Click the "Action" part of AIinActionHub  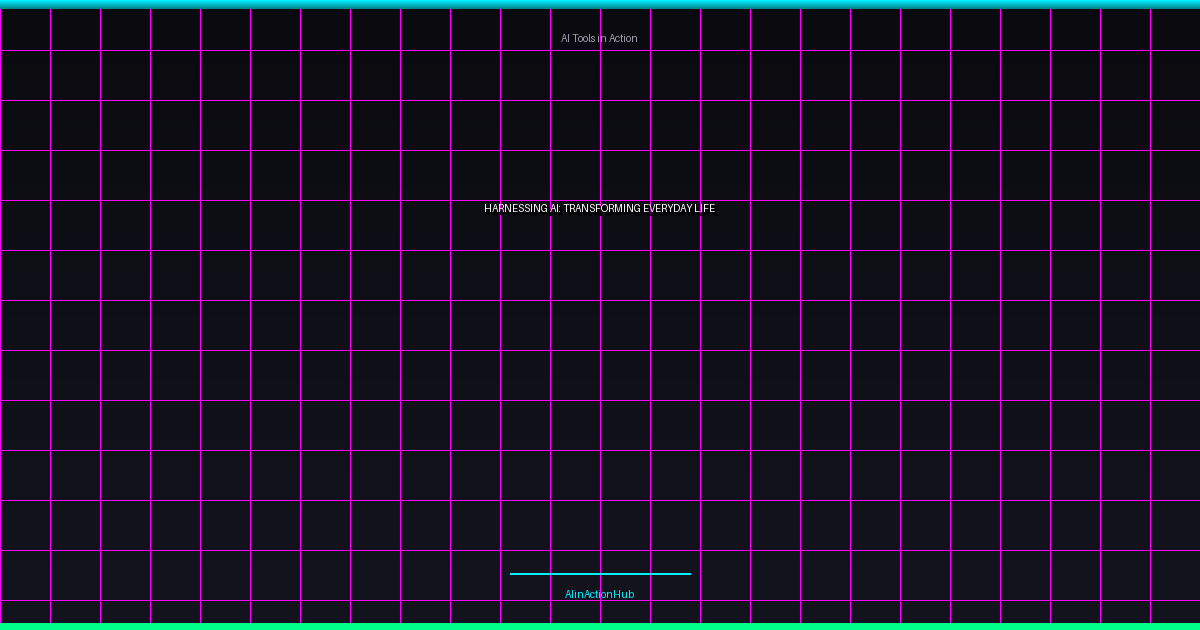coord(598,594)
